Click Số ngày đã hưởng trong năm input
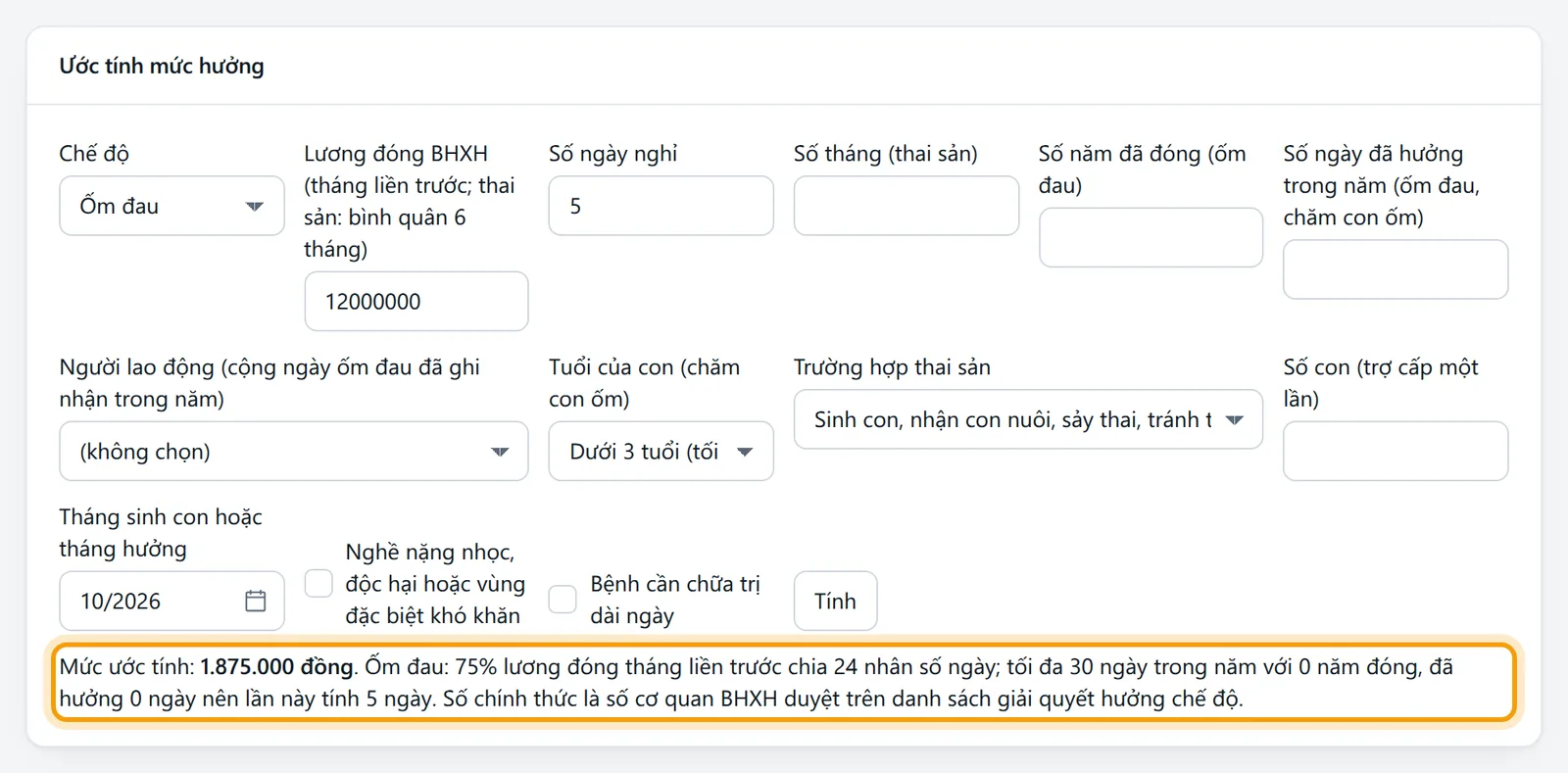This screenshot has width=1568, height=773. (x=1396, y=269)
